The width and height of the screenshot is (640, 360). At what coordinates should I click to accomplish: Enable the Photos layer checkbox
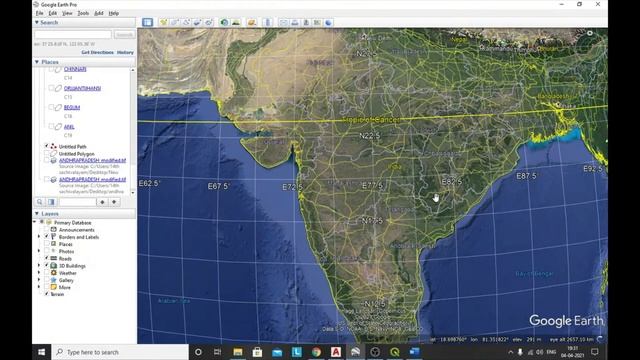point(47,251)
